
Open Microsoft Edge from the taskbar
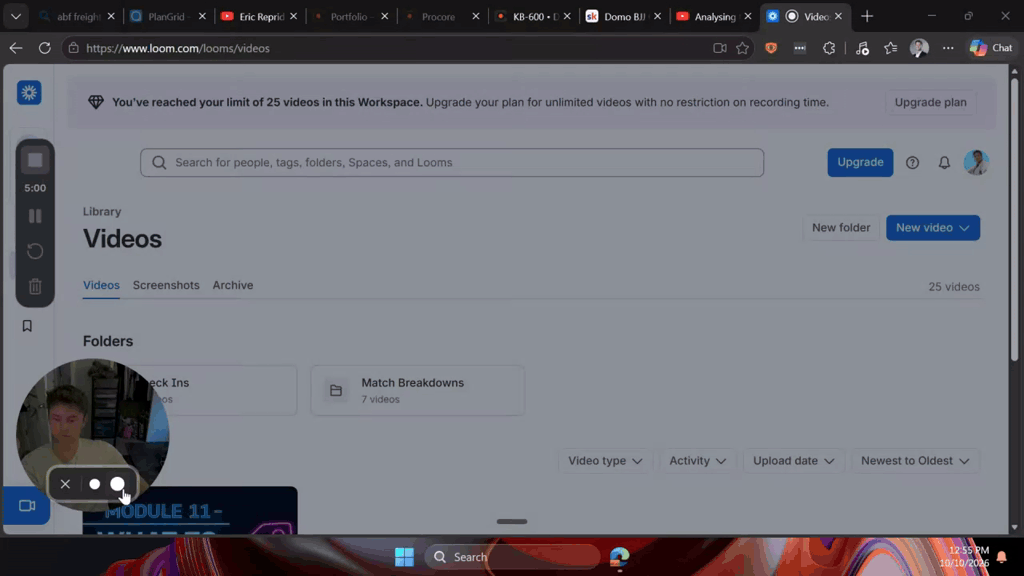coord(619,557)
